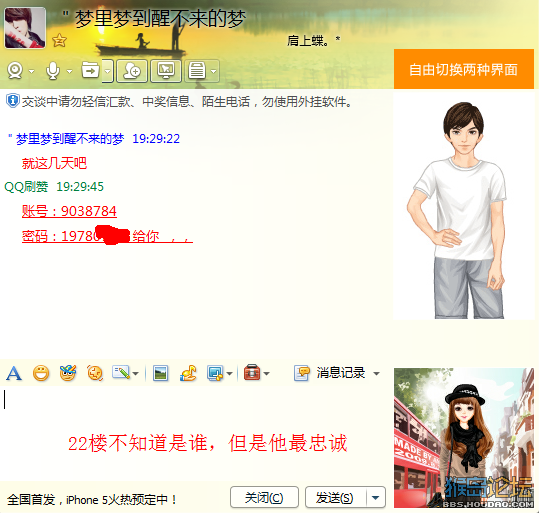
Task: Open voice call options dropdown arrow
Action: 69,72
